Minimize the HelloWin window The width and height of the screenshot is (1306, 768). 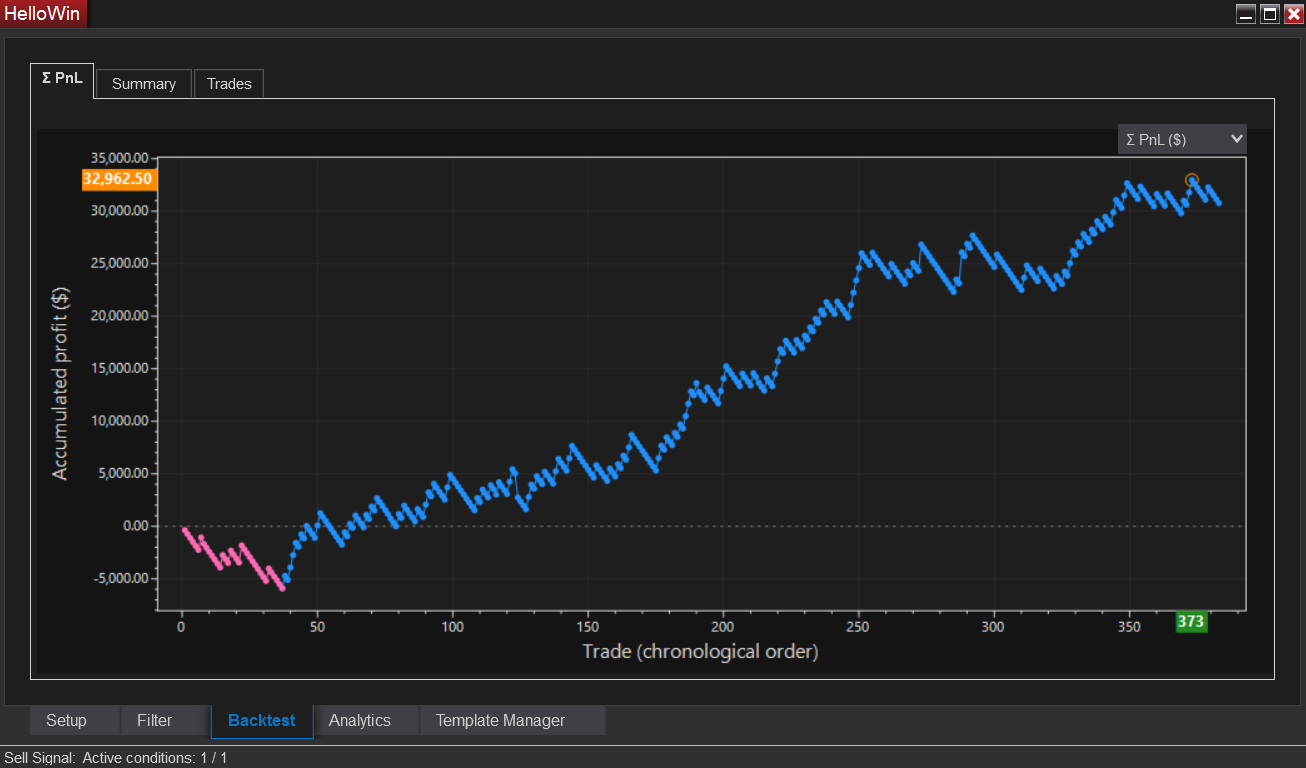[1246, 14]
